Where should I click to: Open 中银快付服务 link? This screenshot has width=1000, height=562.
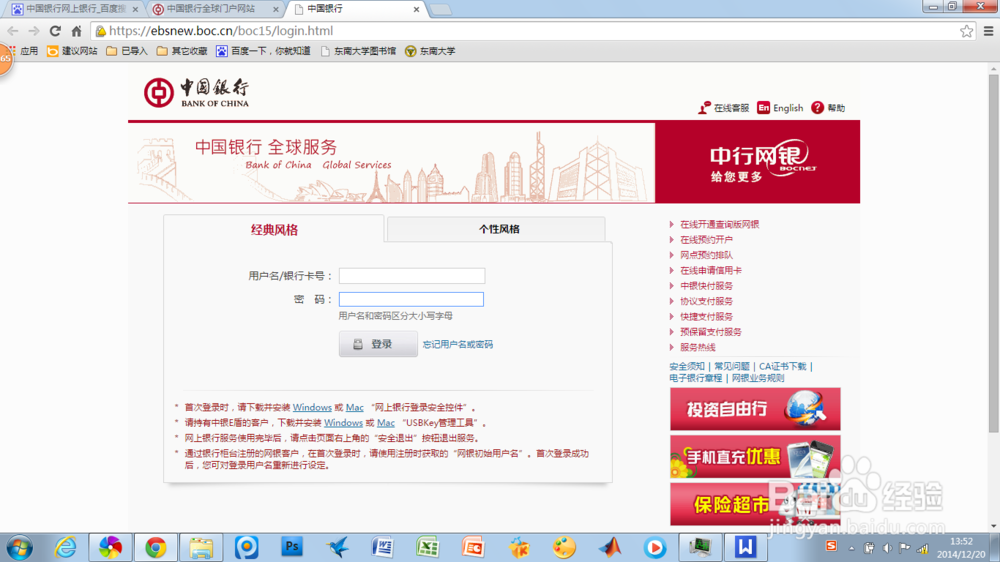coord(706,286)
